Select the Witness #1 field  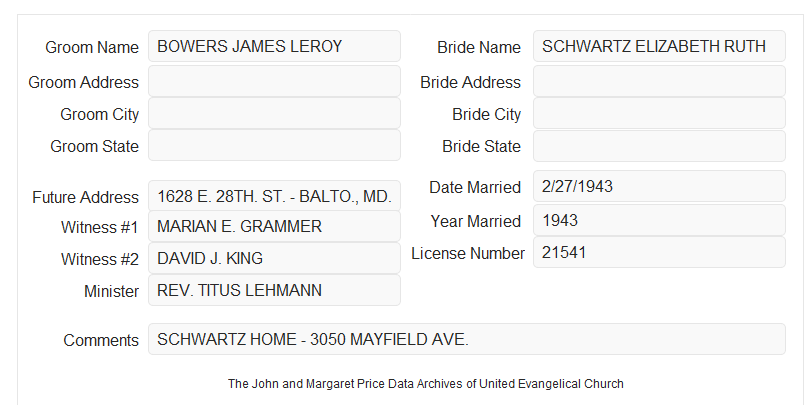pos(274,226)
